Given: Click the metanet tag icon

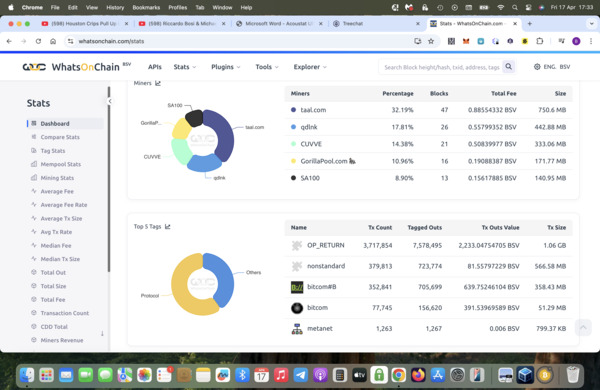Looking at the screenshot, I should (x=297, y=329).
